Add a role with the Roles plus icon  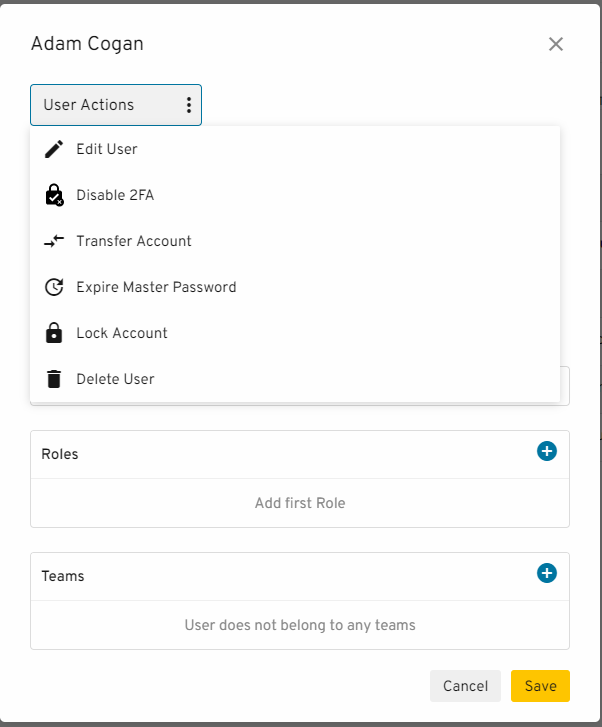tap(547, 451)
